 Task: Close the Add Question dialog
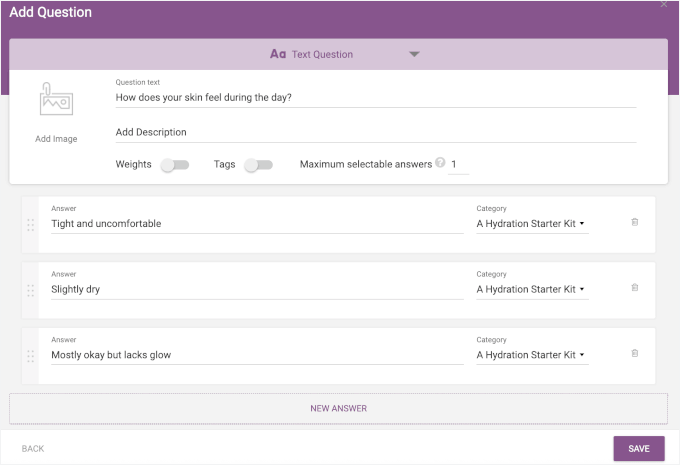664,5
